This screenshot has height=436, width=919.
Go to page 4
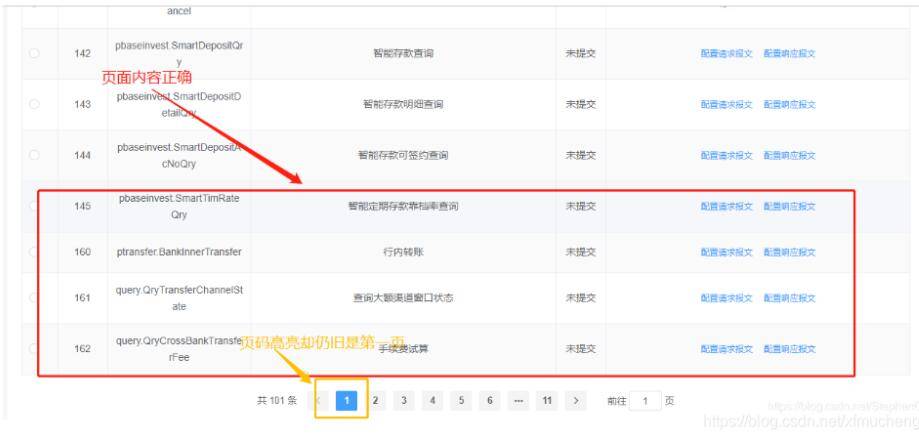click(433, 401)
